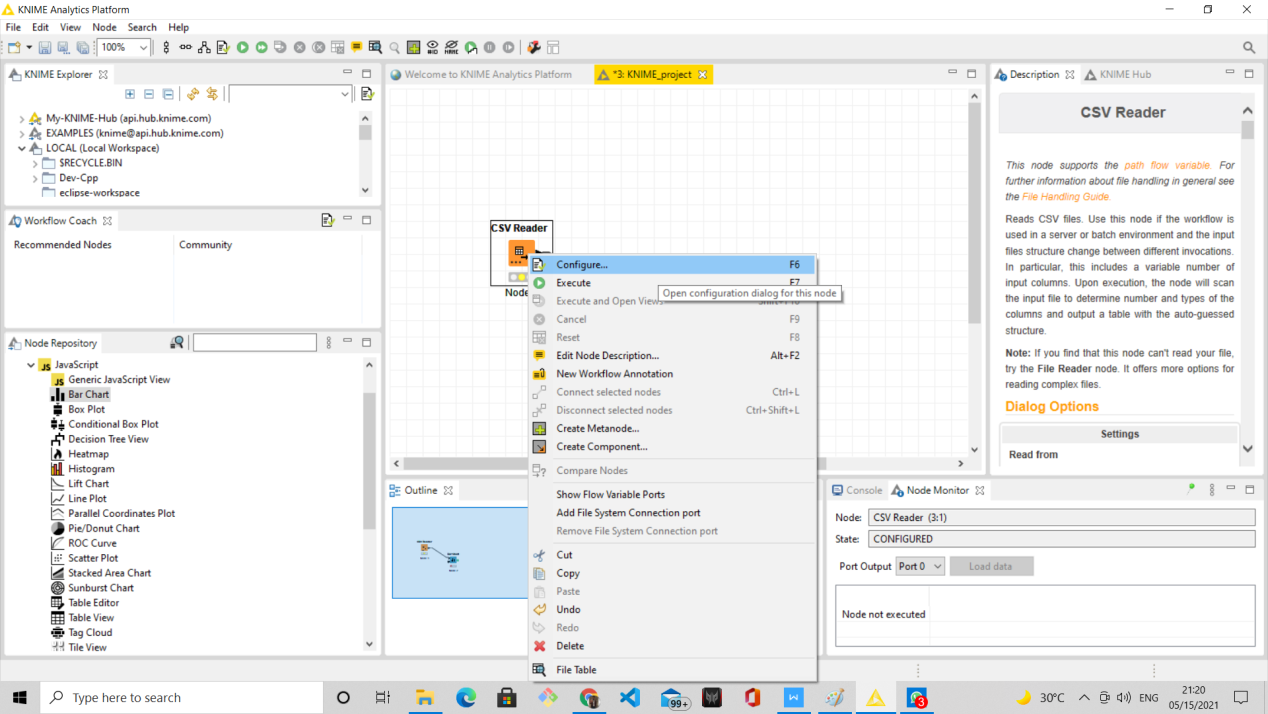Image resolution: width=1268 pixels, height=714 pixels.
Task: Switch to Welcome to KNIME Analytics Platform tab
Action: (481, 74)
